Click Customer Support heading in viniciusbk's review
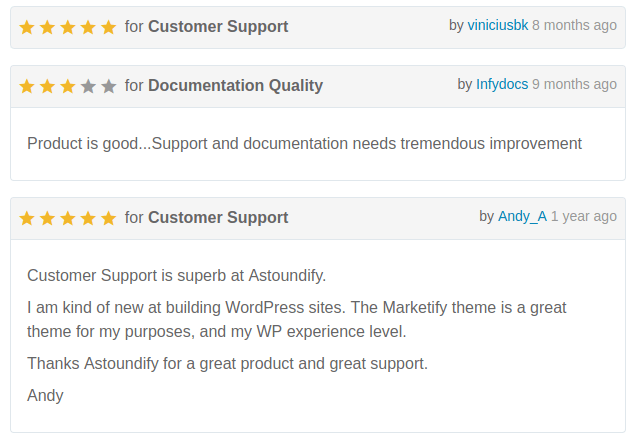640x440 pixels. point(218,27)
